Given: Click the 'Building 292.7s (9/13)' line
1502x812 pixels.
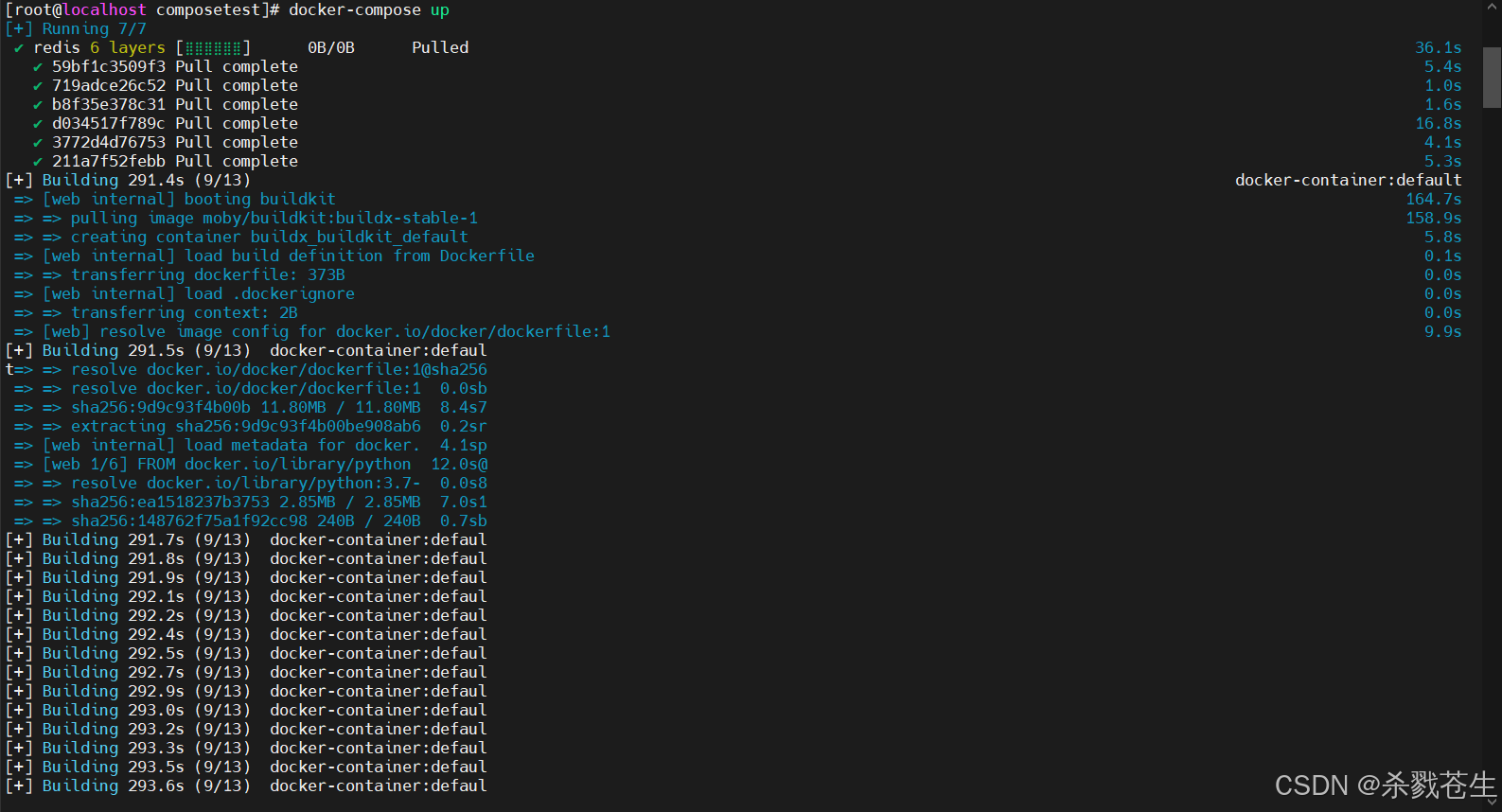Looking at the screenshot, I should [x=246, y=672].
